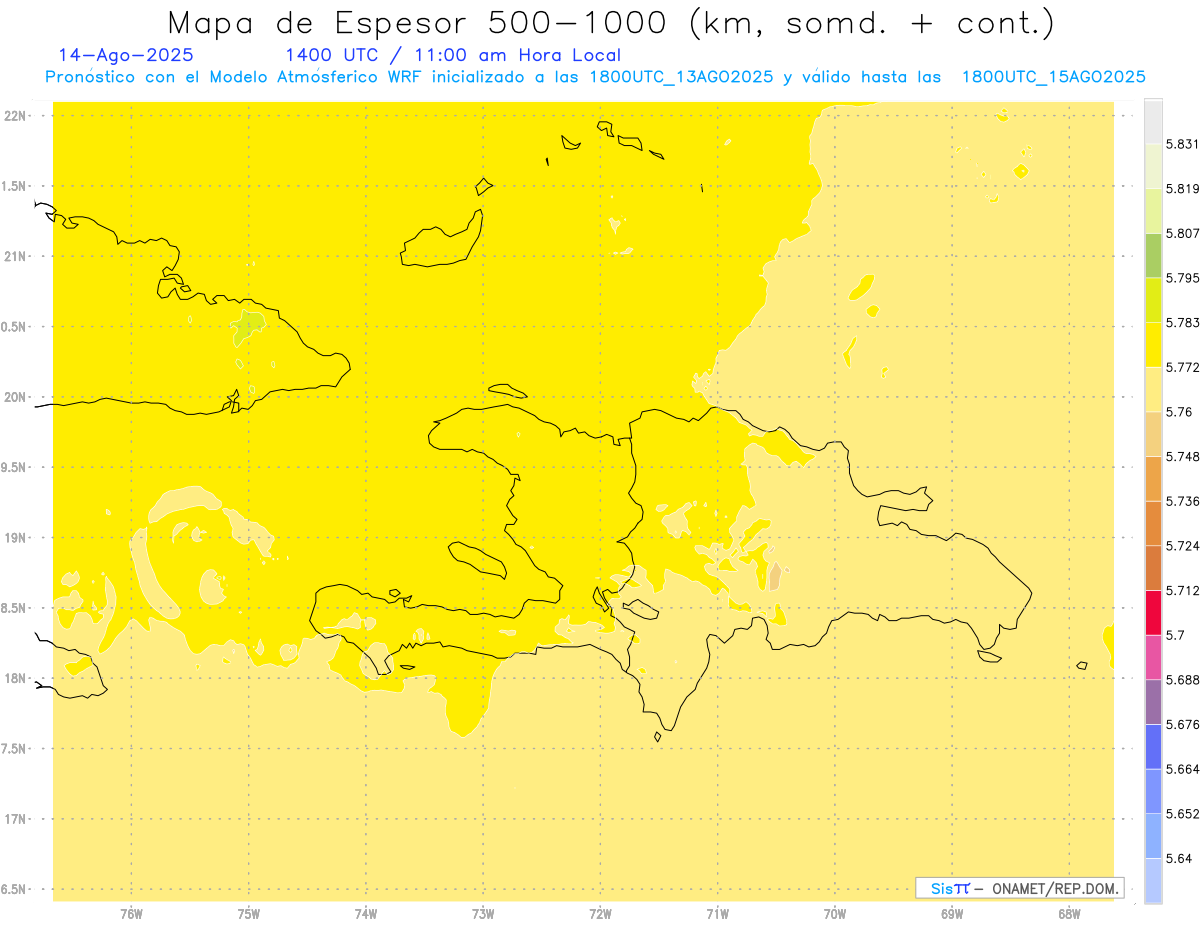Image resolution: width=1200 pixels, height=927 pixels.
Task: Click the legend value "5.783"
Action: (1182, 322)
